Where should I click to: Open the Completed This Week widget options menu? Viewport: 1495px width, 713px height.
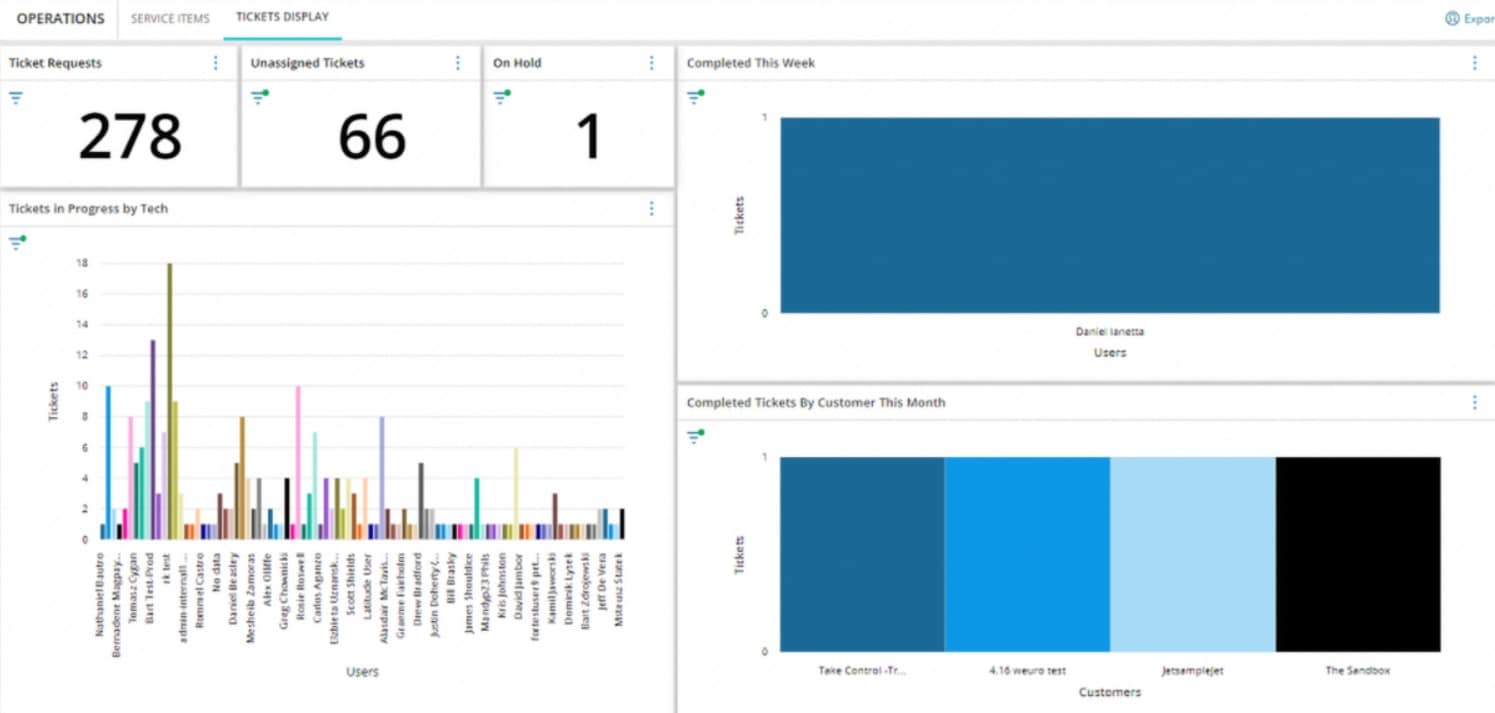[1474, 63]
